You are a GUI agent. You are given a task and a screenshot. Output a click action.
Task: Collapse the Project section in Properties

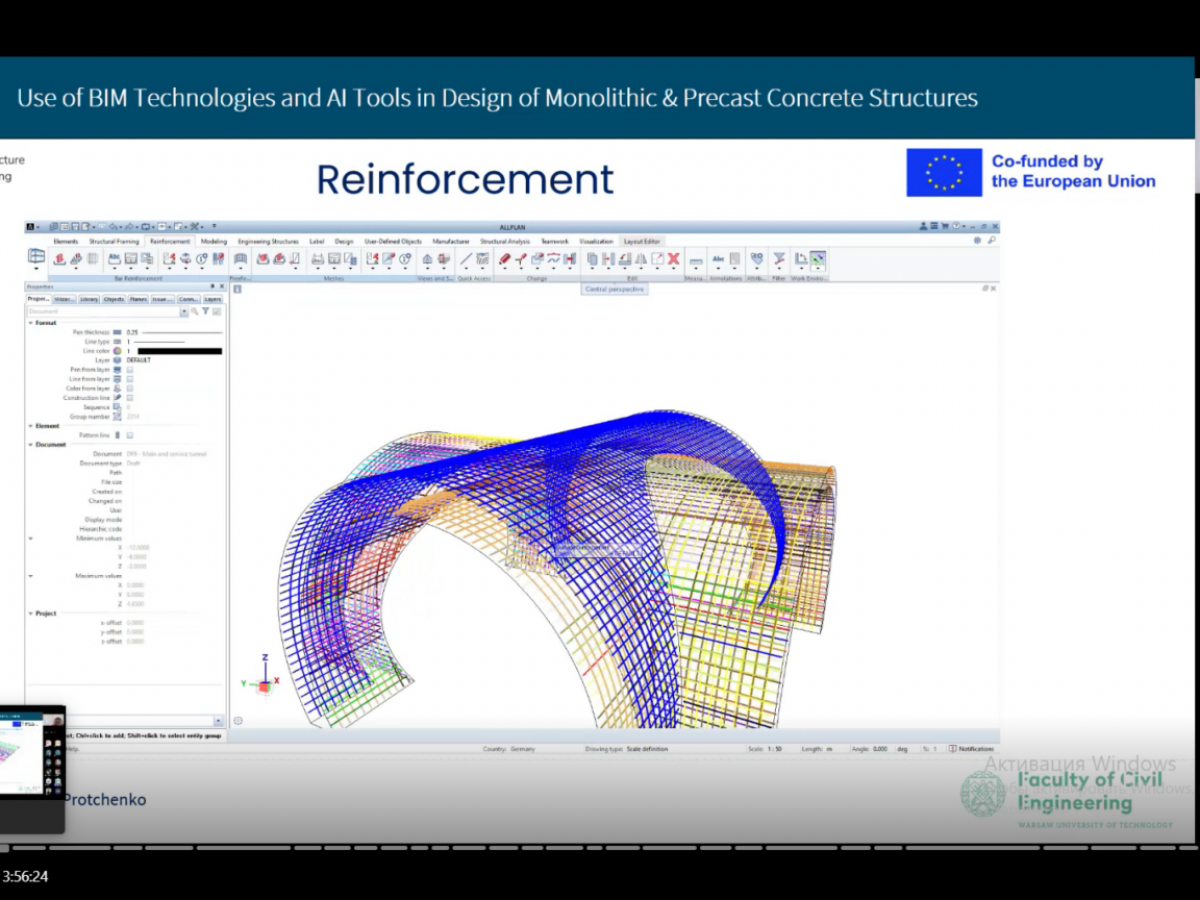[x=30, y=613]
